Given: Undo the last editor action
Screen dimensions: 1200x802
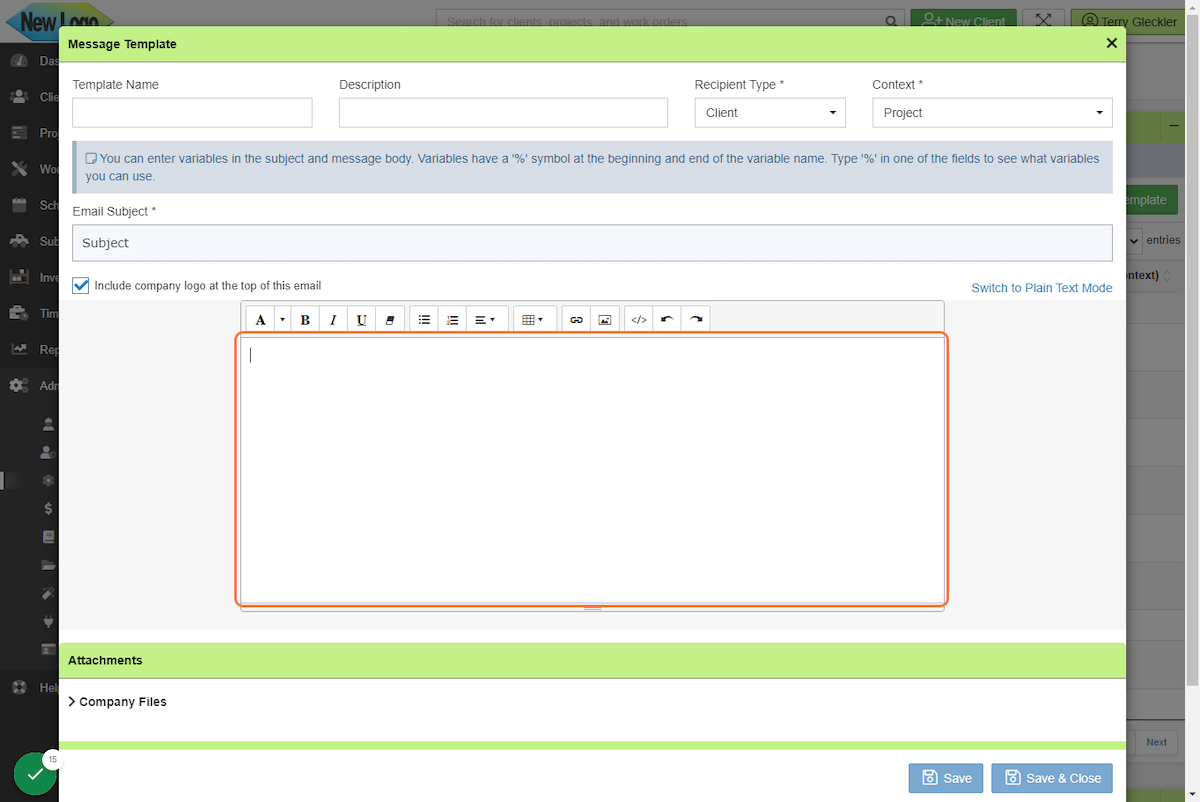Looking at the screenshot, I should [x=665, y=319].
